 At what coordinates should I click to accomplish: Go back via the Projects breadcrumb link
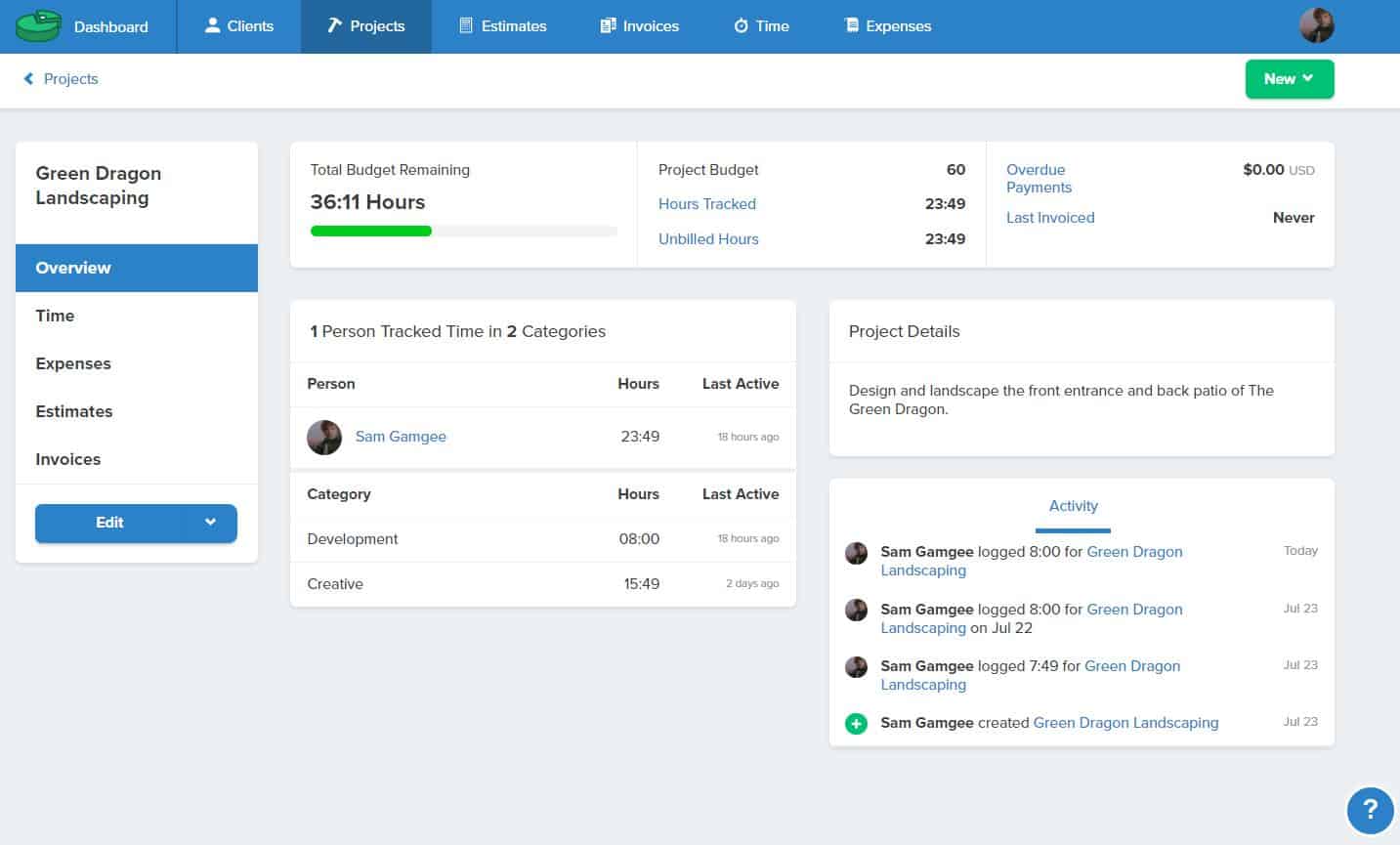point(70,79)
